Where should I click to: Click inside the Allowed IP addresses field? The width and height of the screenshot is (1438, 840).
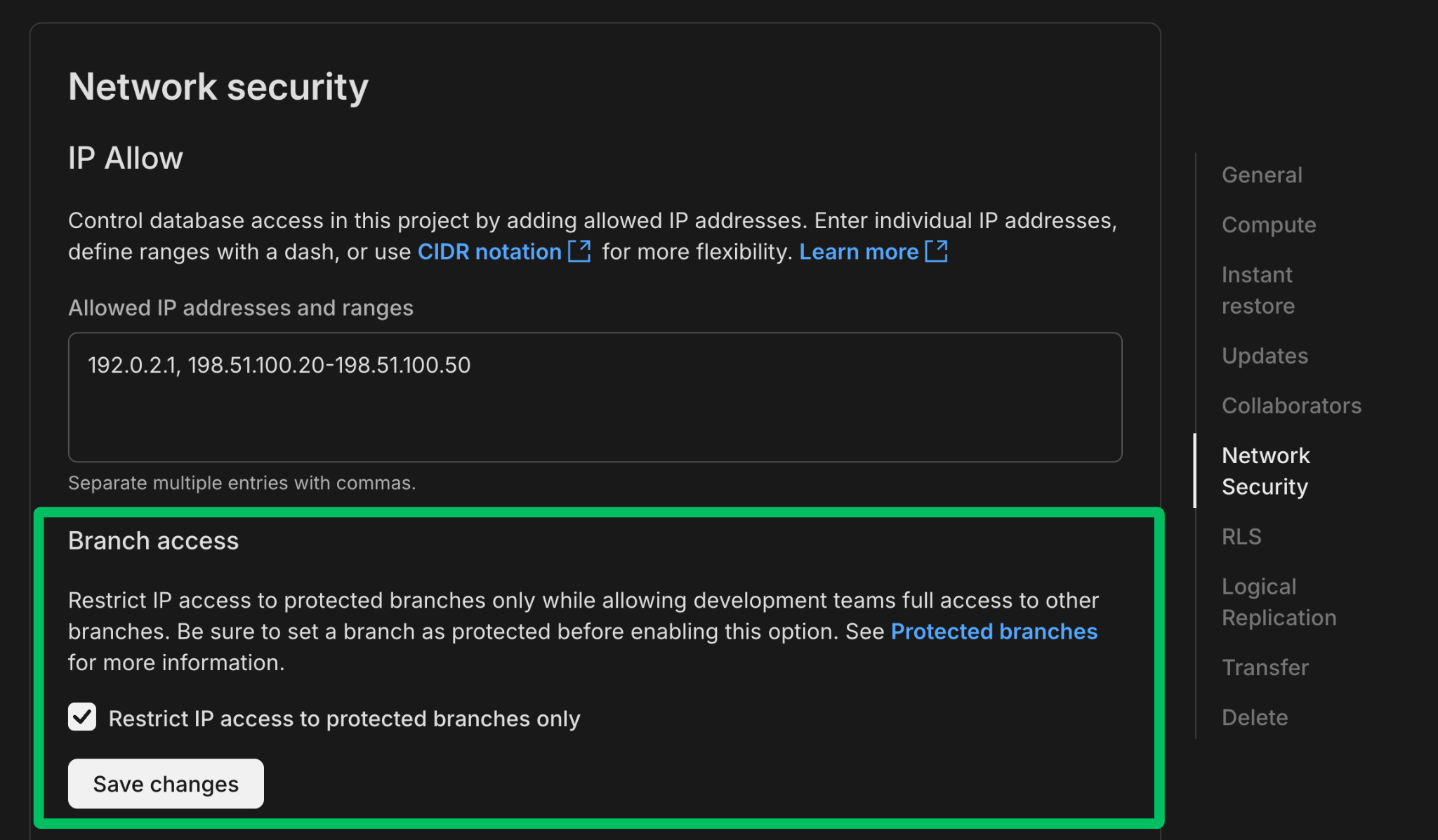(x=594, y=396)
